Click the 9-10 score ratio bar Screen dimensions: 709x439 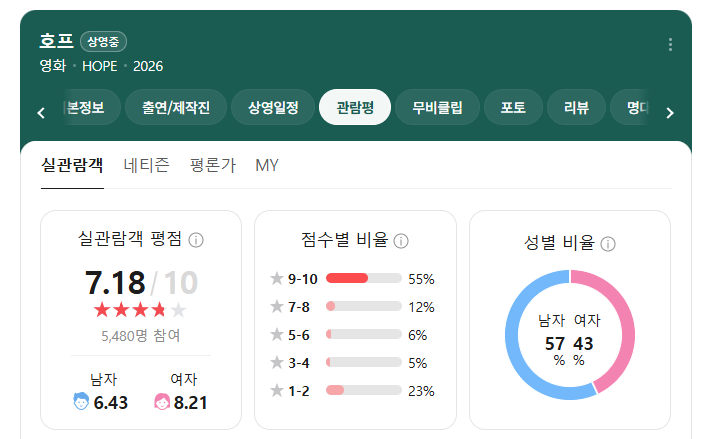pyautogui.click(x=364, y=278)
